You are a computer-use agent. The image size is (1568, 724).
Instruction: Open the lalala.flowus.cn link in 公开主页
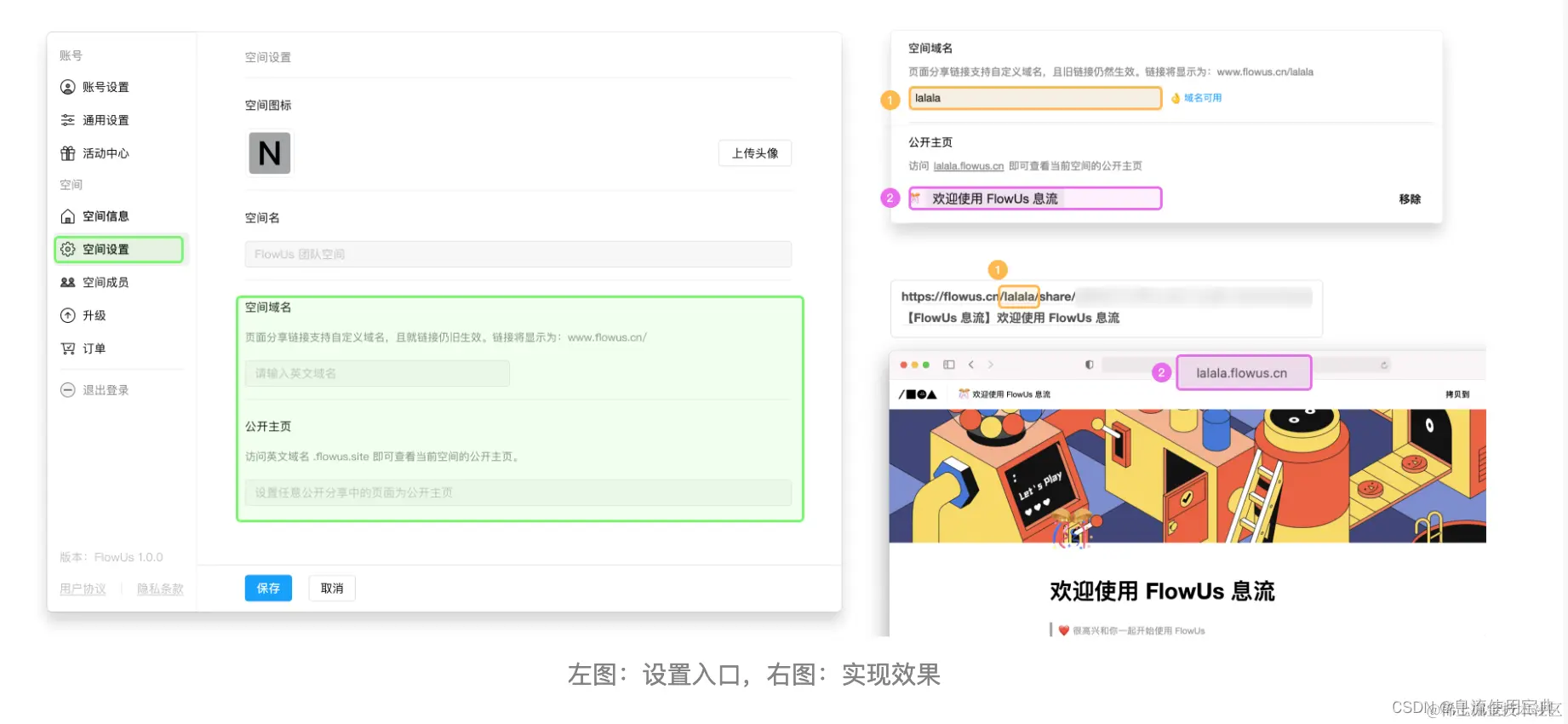(x=969, y=166)
